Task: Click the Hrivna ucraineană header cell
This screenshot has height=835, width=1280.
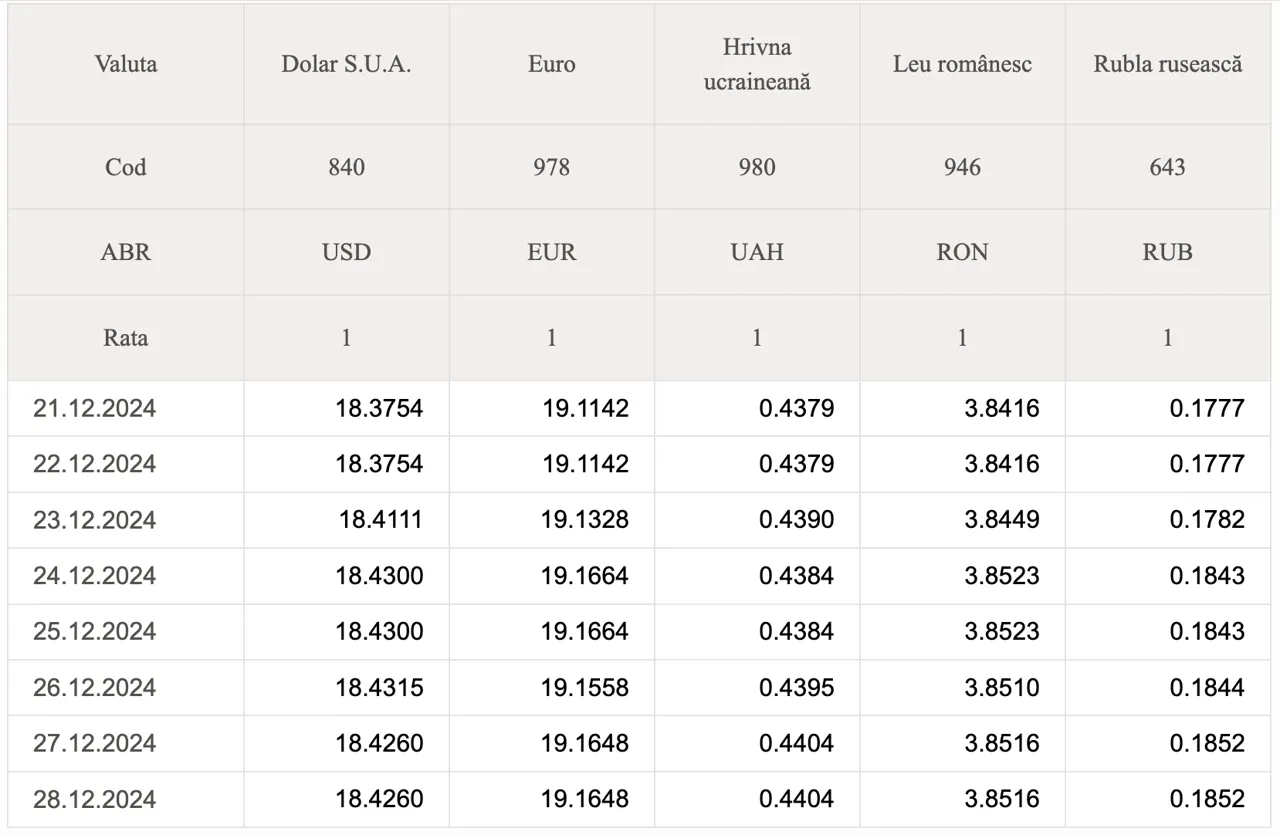Action: (757, 65)
